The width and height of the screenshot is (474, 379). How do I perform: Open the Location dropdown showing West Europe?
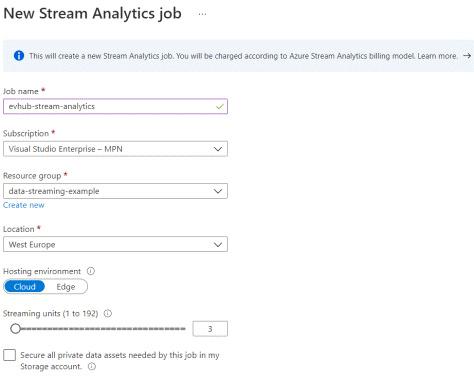click(115, 244)
